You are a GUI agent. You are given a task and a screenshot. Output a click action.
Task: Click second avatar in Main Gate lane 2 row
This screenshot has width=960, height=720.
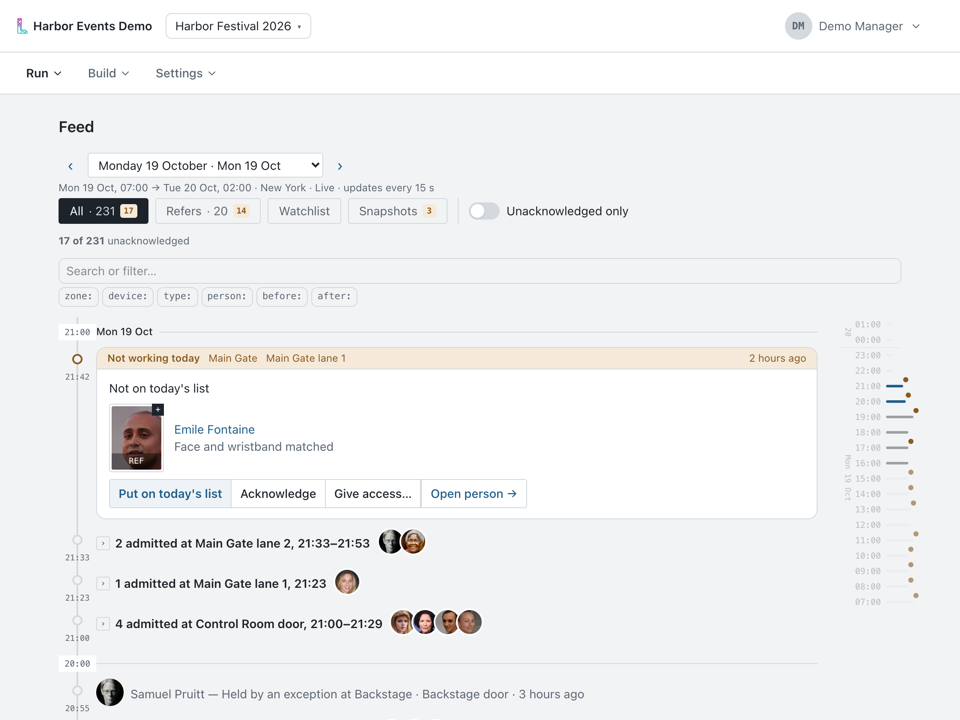pyautogui.click(x=413, y=542)
